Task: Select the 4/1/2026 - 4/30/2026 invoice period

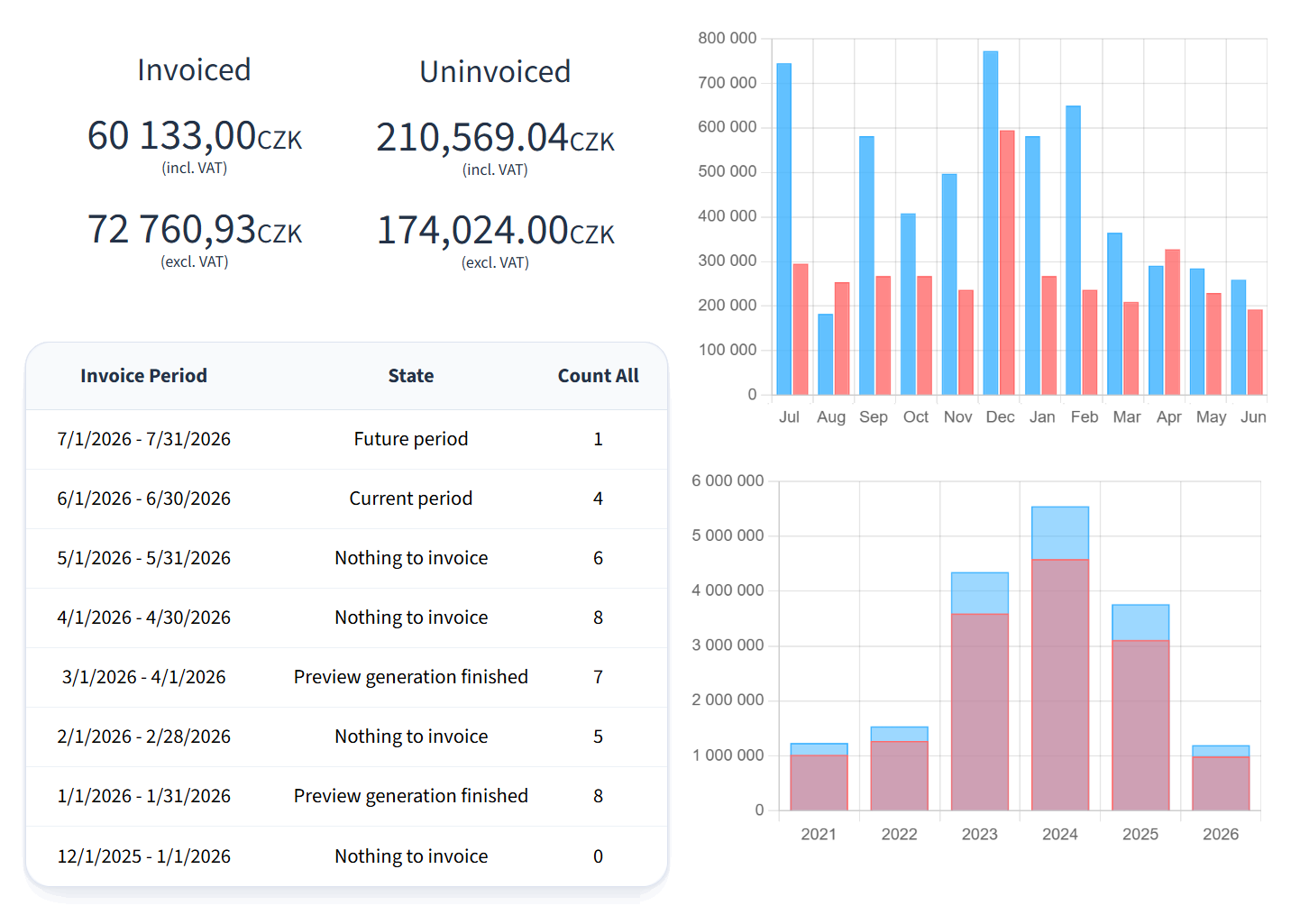Action: click(144, 618)
